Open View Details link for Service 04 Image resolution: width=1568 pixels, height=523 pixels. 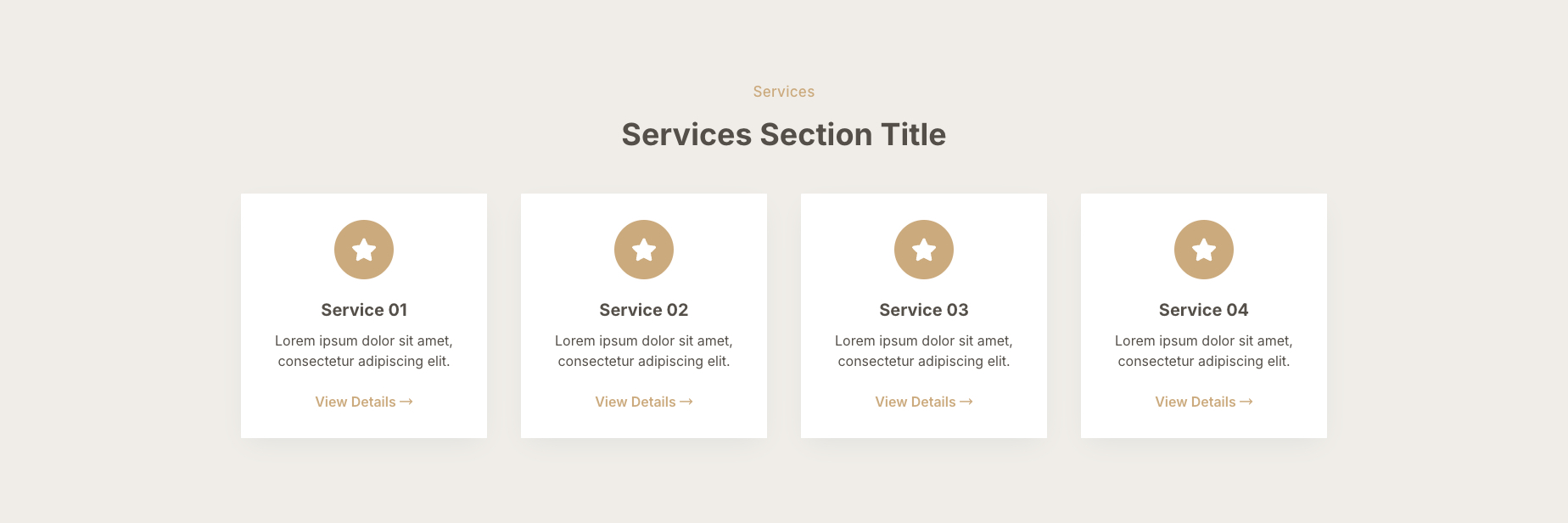click(x=1196, y=402)
